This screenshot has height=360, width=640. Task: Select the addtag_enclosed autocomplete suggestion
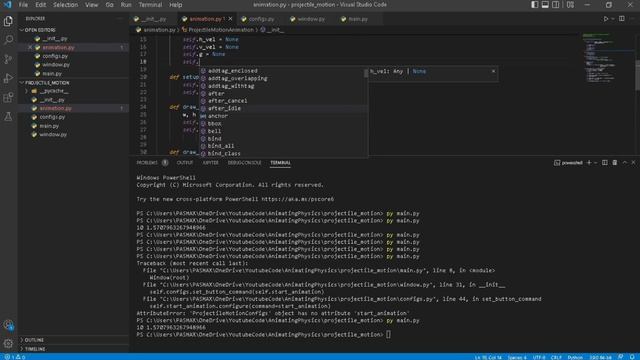[x=283, y=71]
